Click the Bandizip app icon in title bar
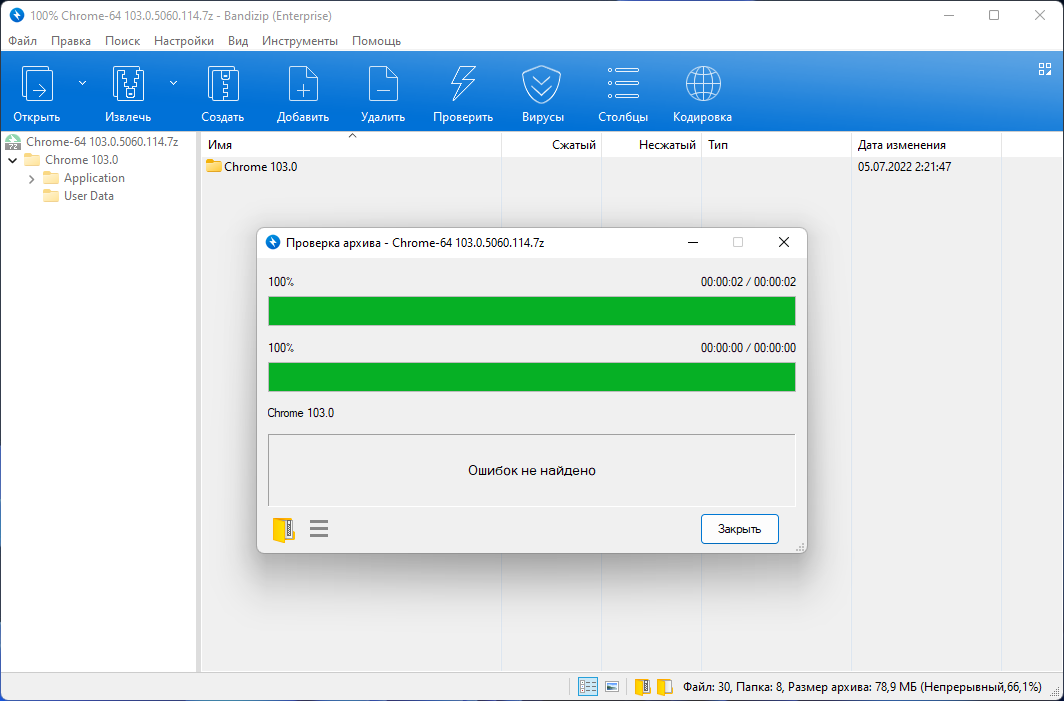 click(x=17, y=15)
